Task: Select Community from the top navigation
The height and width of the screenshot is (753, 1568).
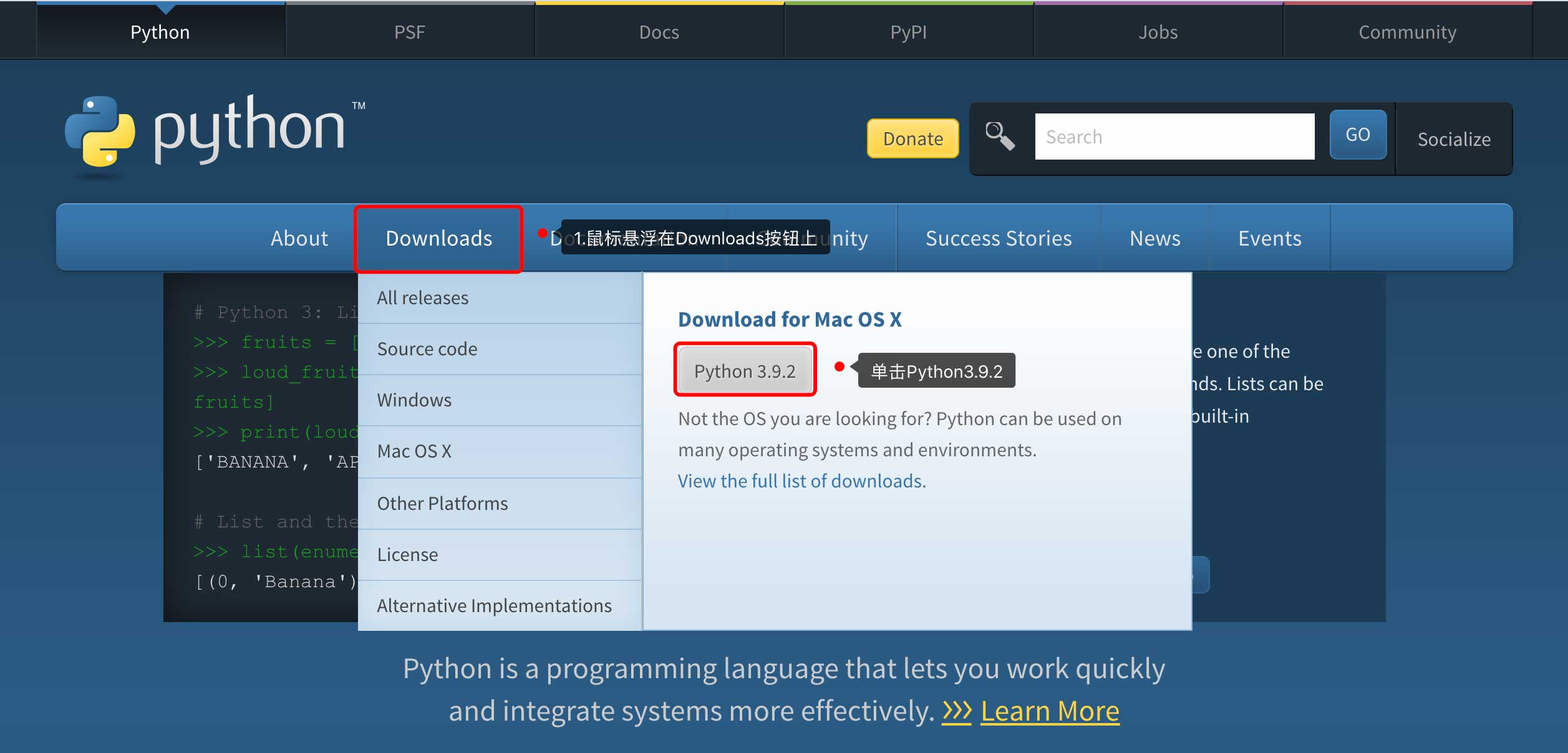Action: click(1407, 31)
